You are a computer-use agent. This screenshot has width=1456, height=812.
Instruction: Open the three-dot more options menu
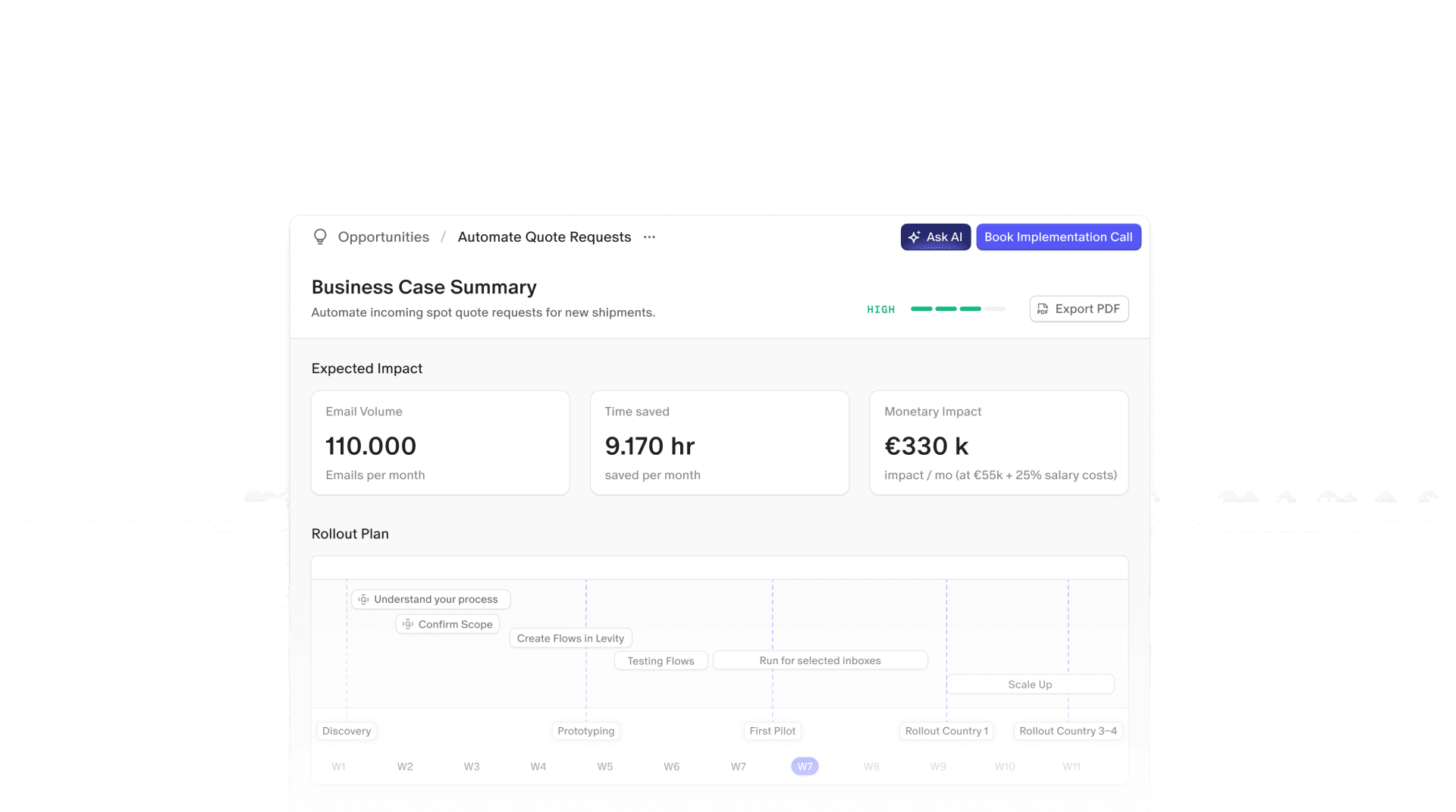click(x=649, y=237)
